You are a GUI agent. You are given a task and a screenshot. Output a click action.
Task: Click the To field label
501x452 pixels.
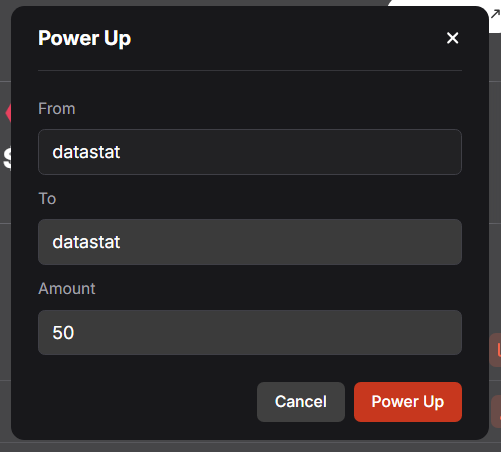(x=47, y=199)
